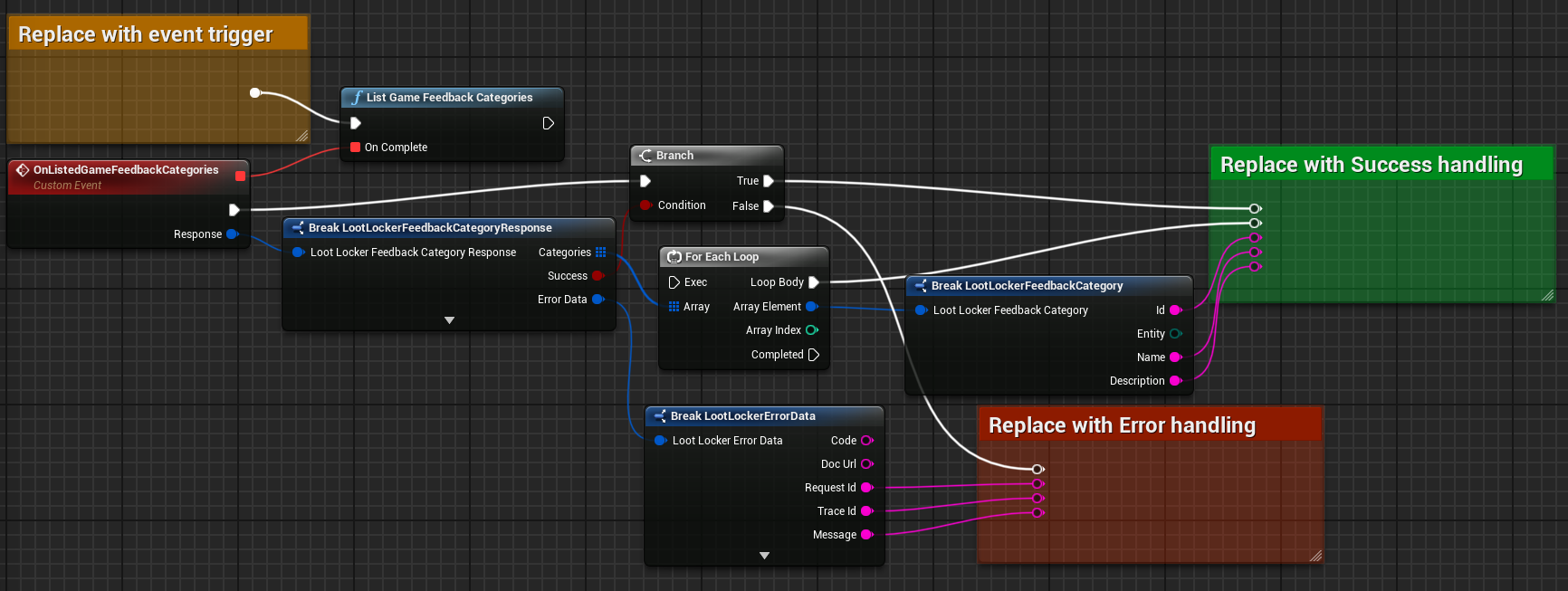Select the Replace with event trigger comment title

click(145, 34)
